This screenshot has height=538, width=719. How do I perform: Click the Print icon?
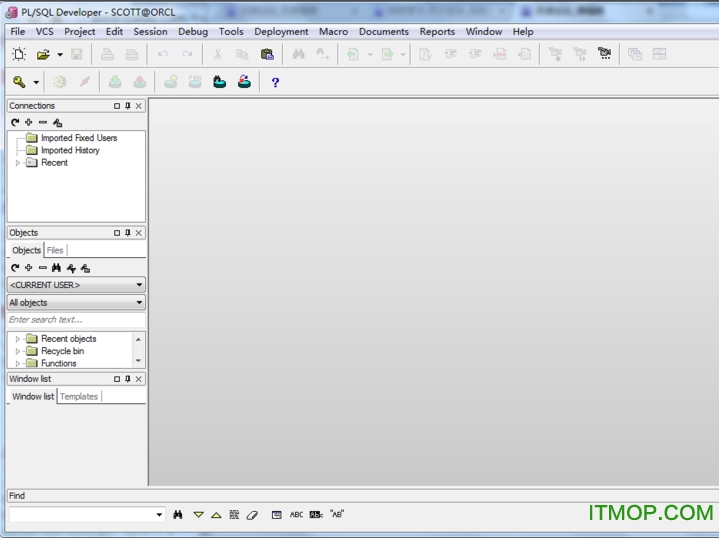[107, 55]
